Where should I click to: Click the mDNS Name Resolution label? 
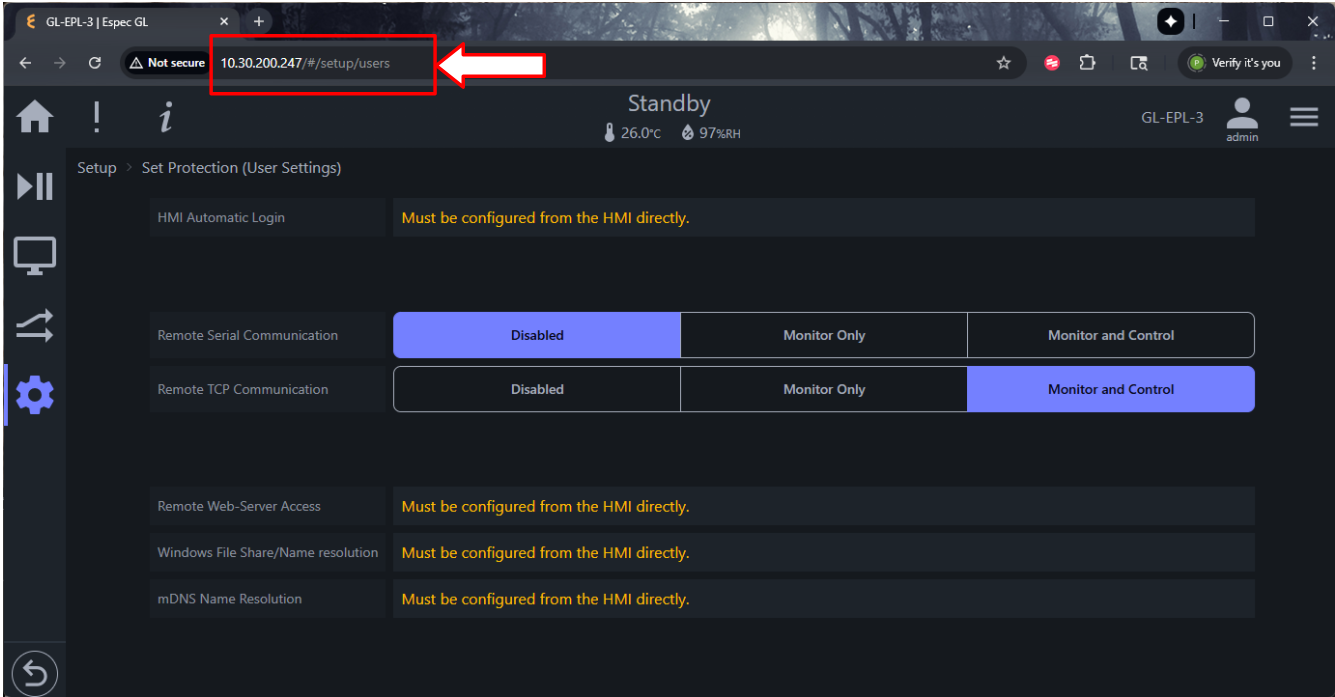(230, 599)
